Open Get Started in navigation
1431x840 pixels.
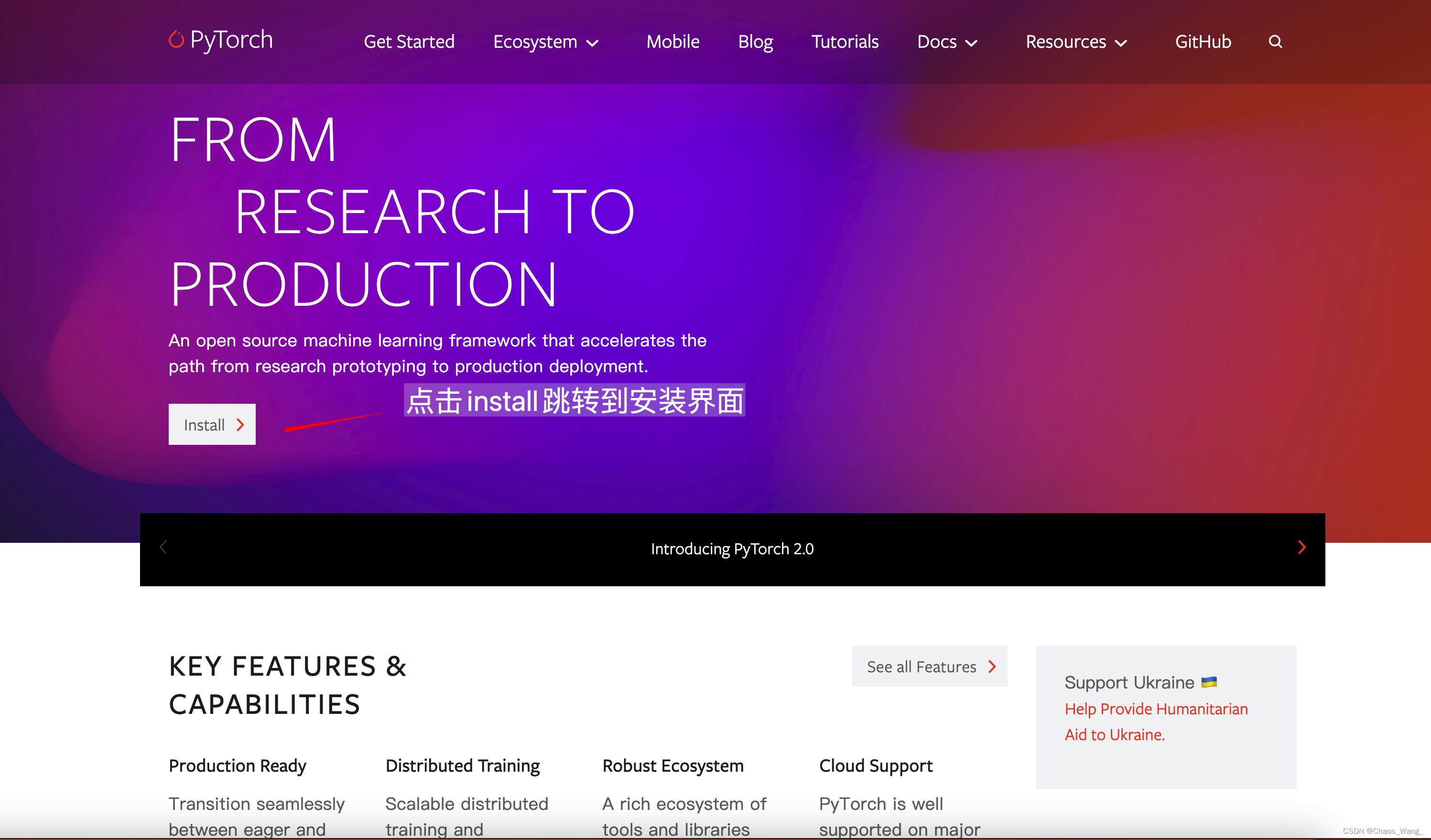click(x=409, y=42)
